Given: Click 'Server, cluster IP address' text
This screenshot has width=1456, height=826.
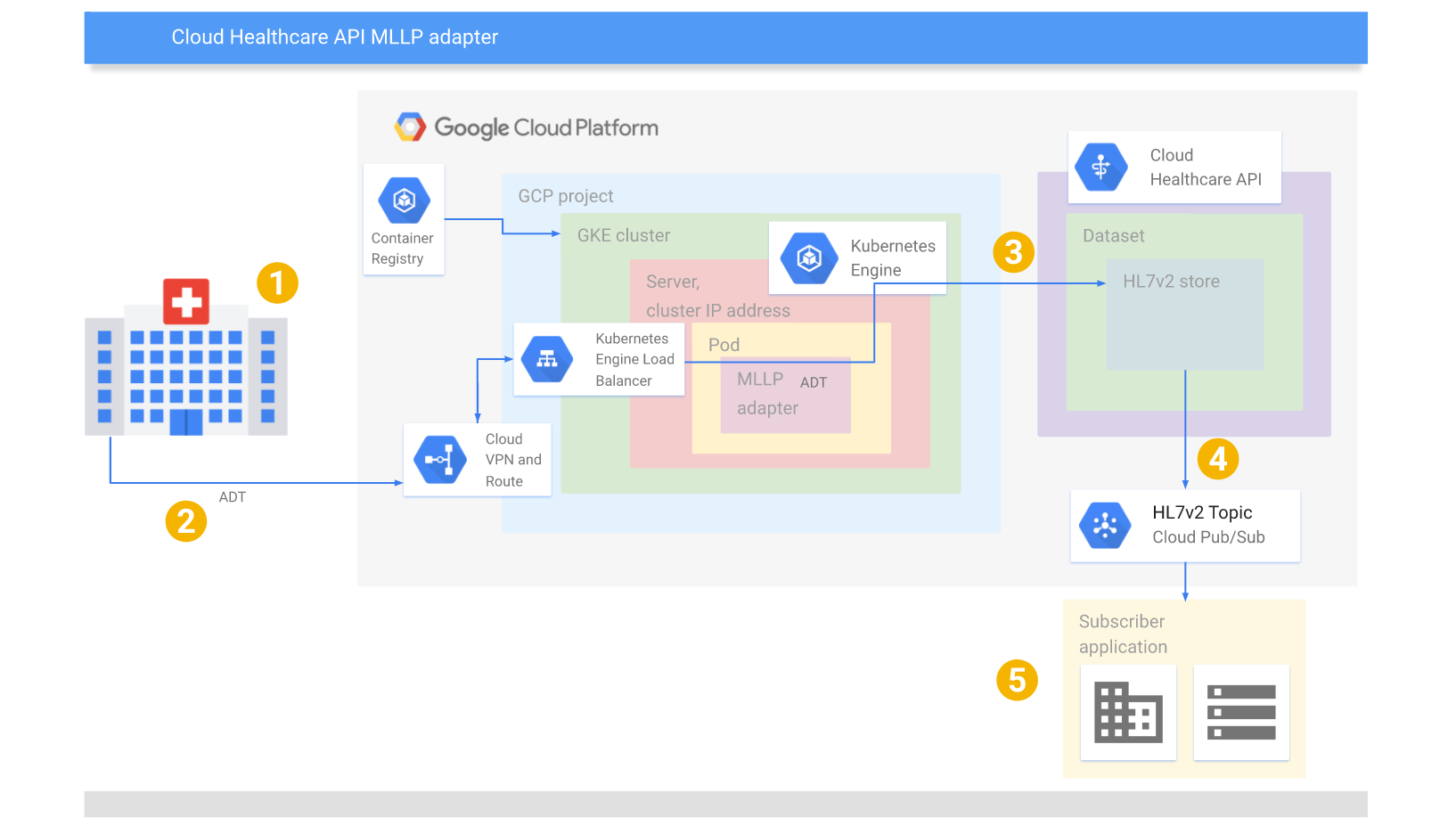Looking at the screenshot, I should pos(718,296).
